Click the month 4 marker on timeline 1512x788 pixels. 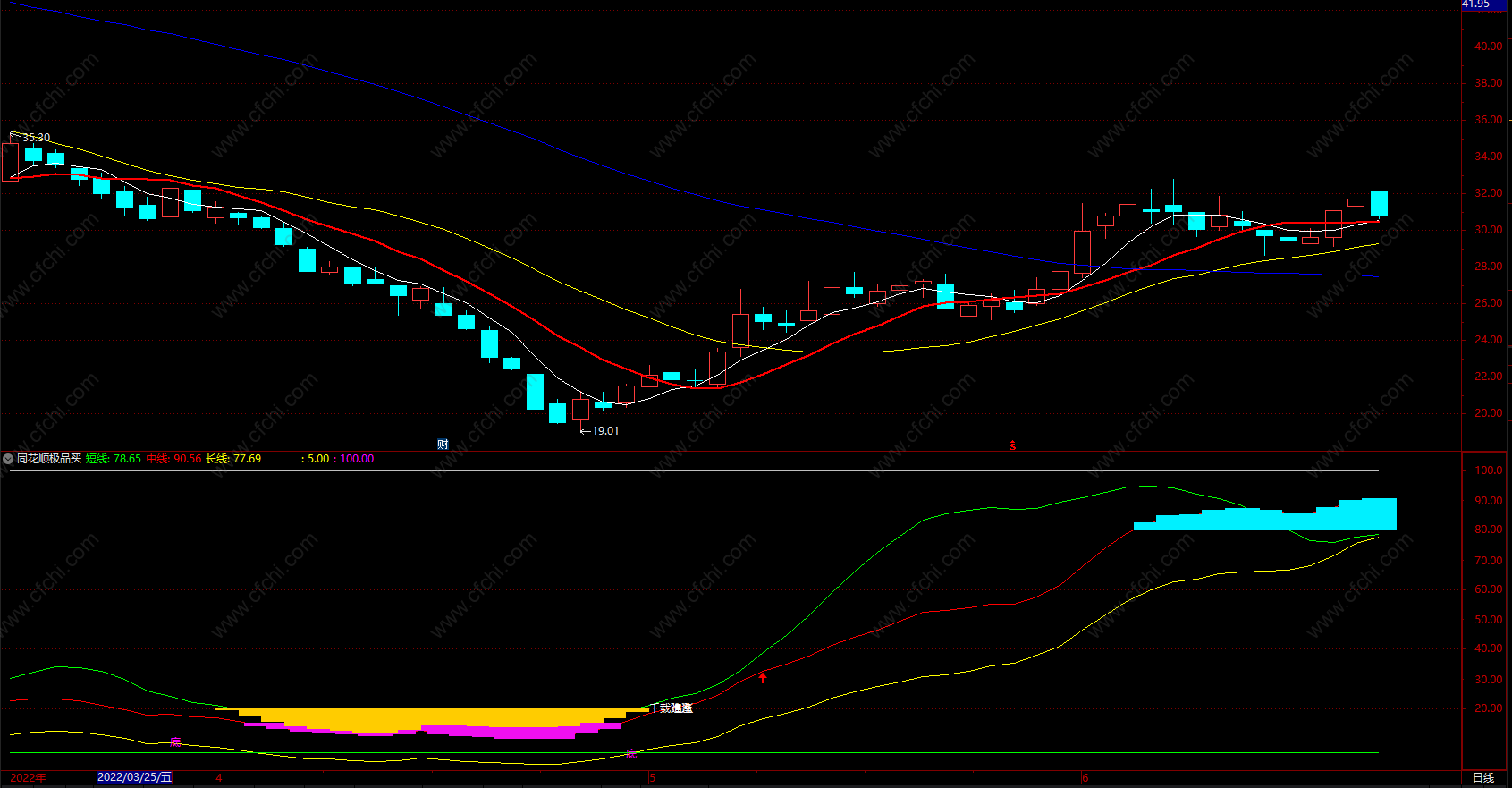(x=219, y=778)
